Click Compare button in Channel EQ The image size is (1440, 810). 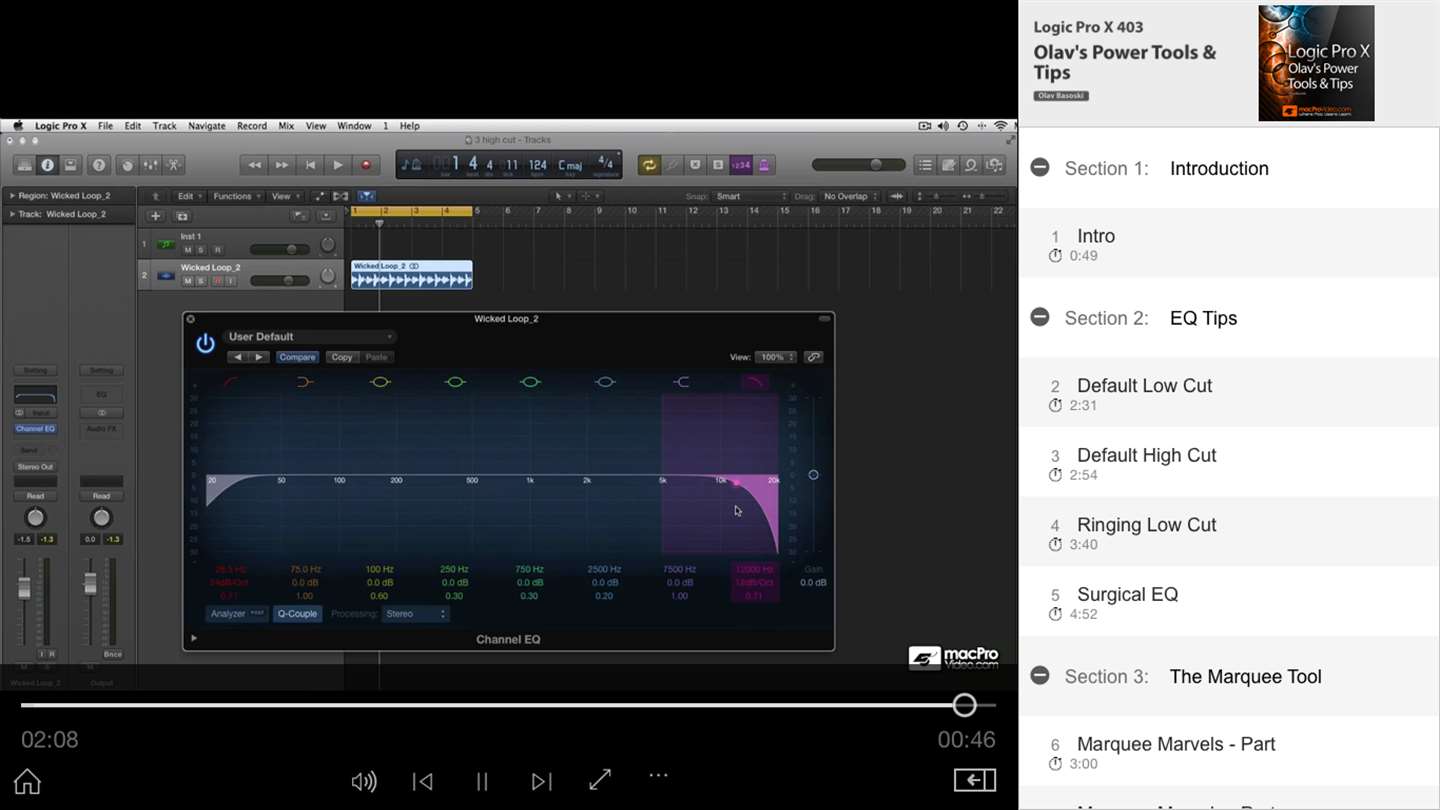pyautogui.click(x=297, y=357)
